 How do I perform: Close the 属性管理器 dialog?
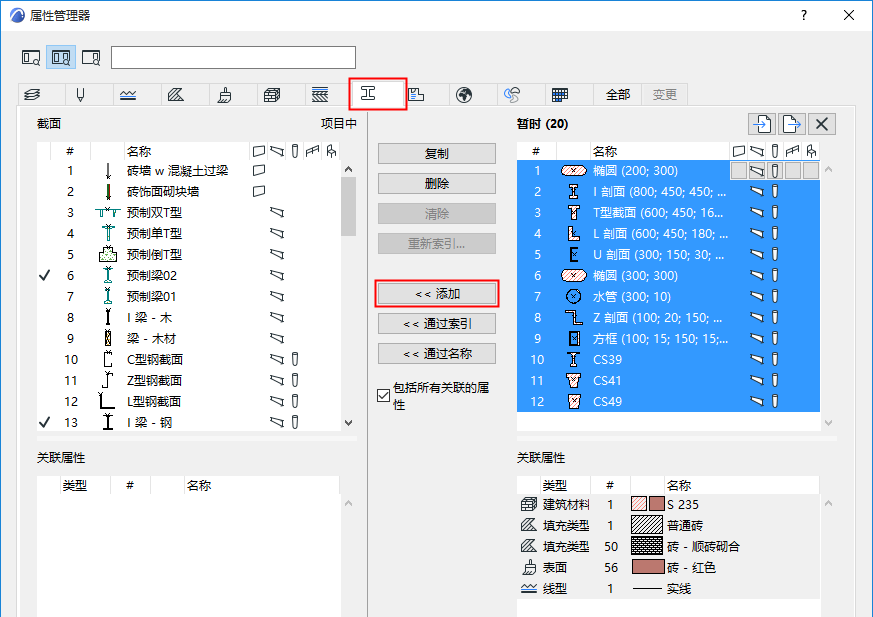click(x=849, y=15)
